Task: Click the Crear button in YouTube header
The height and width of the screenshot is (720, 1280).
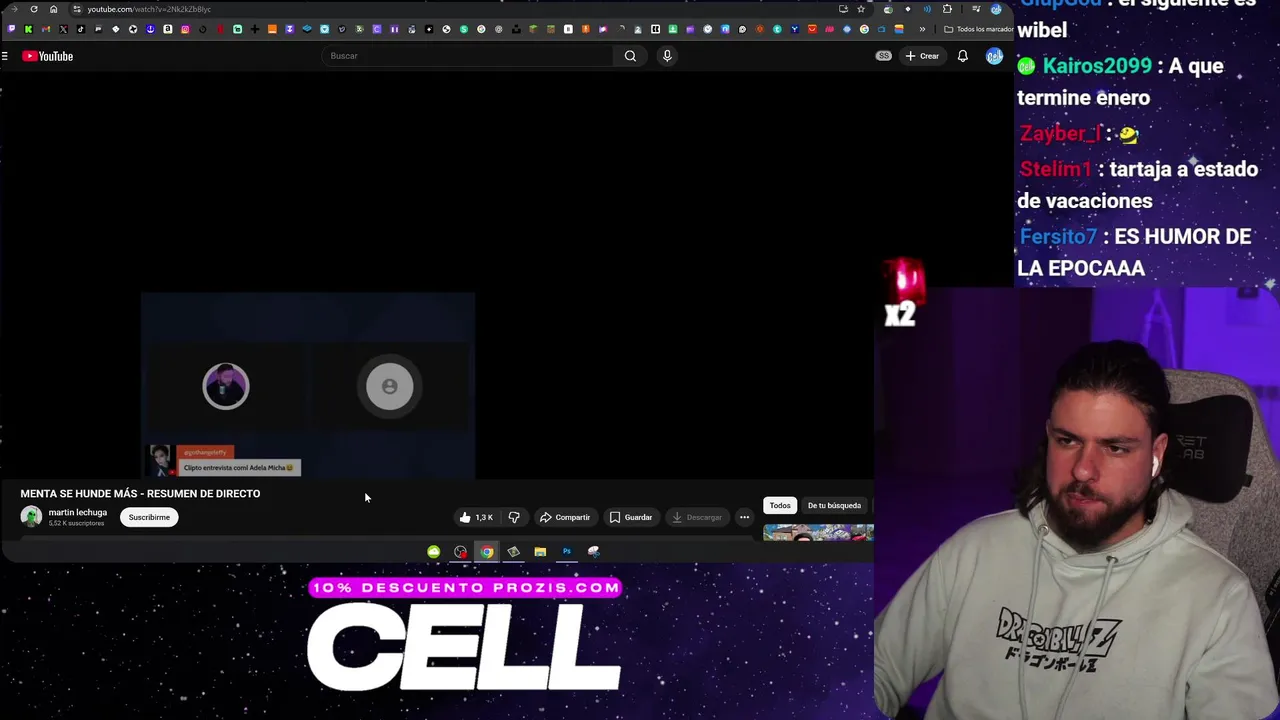Action: [922, 56]
